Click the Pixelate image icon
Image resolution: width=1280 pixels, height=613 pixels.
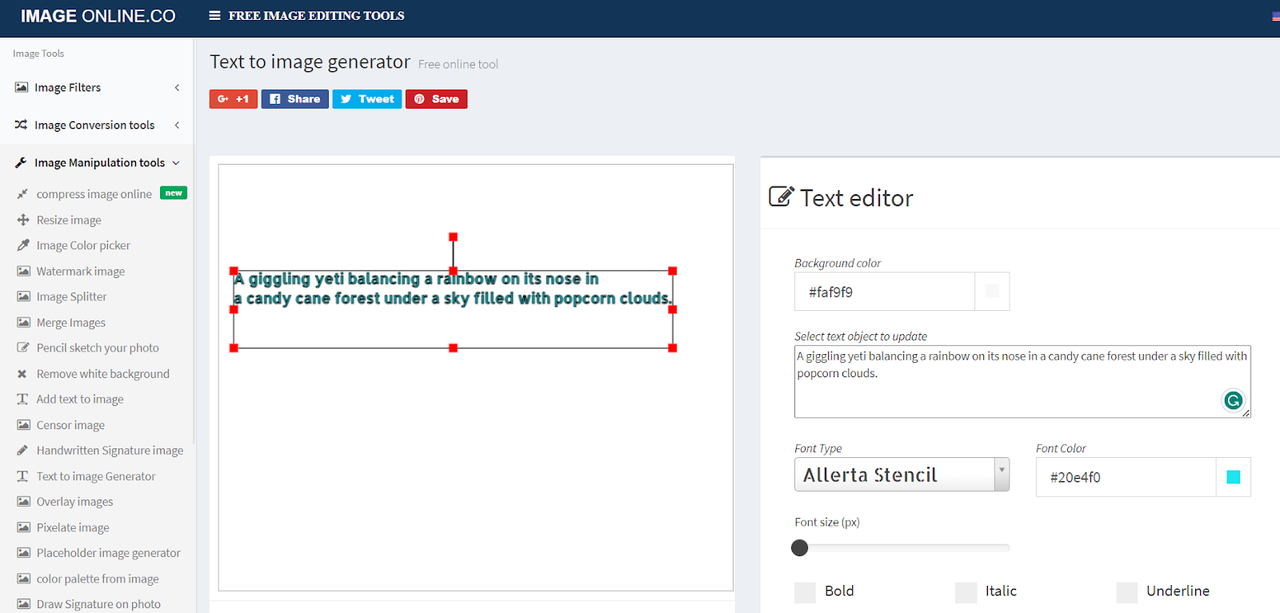pos(23,527)
